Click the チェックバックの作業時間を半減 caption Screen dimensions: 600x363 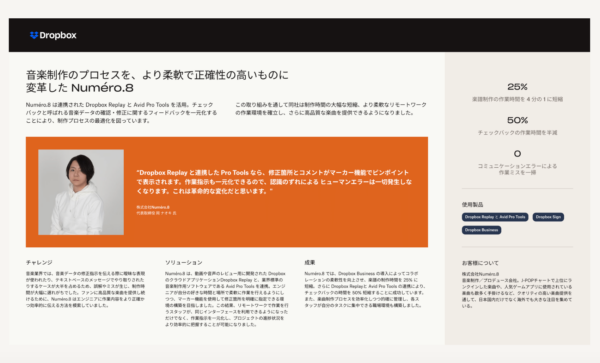tap(517, 133)
